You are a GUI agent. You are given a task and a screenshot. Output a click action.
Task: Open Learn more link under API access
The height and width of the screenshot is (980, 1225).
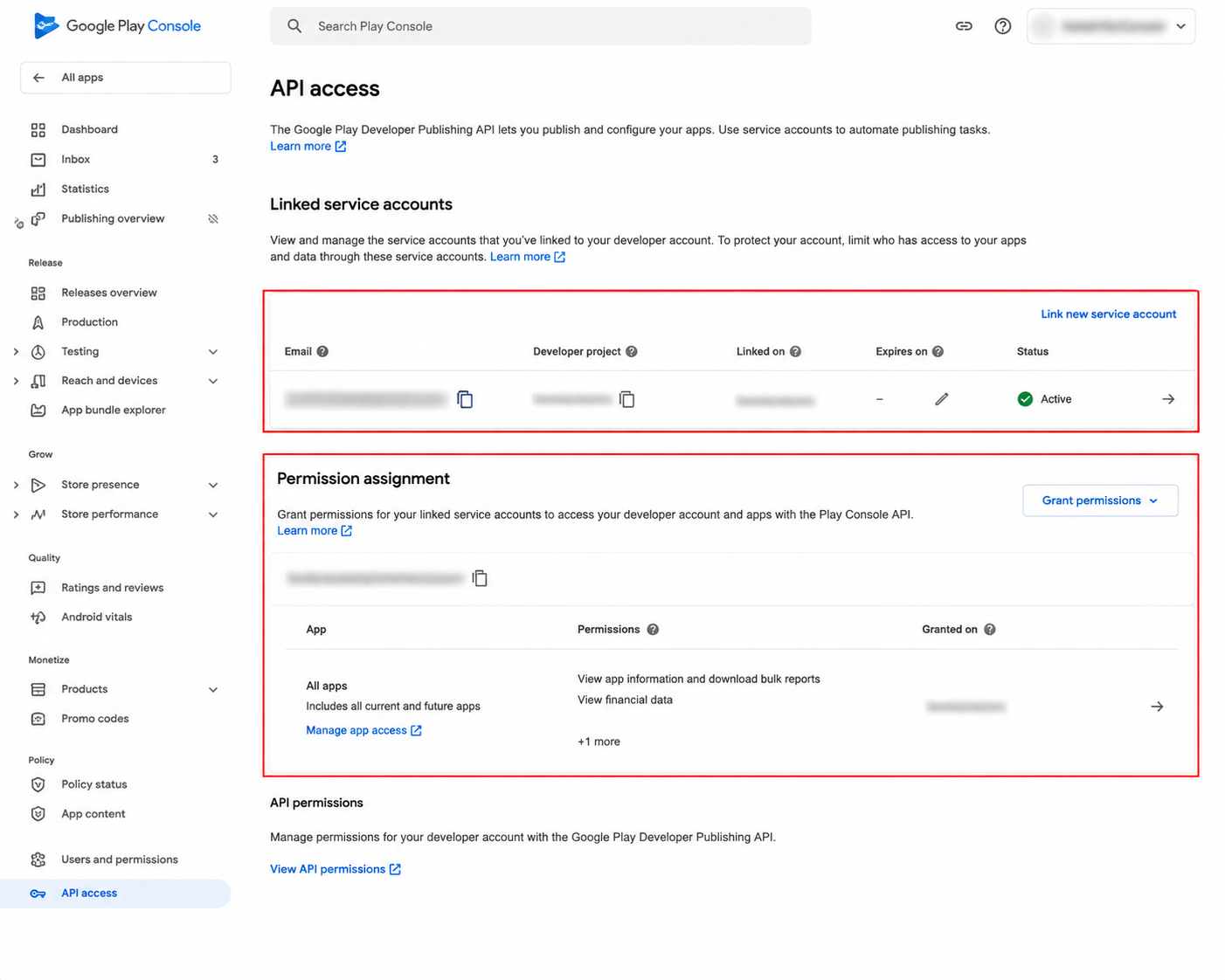pyautogui.click(x=308, y=147)
